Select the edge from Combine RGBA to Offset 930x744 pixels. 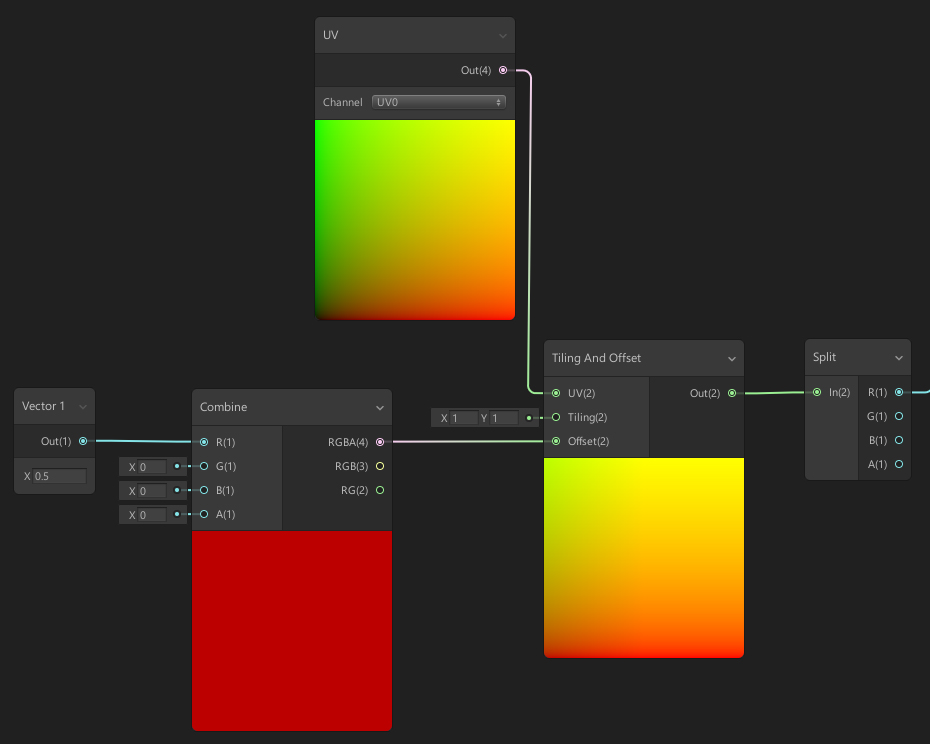click(468, 441)
